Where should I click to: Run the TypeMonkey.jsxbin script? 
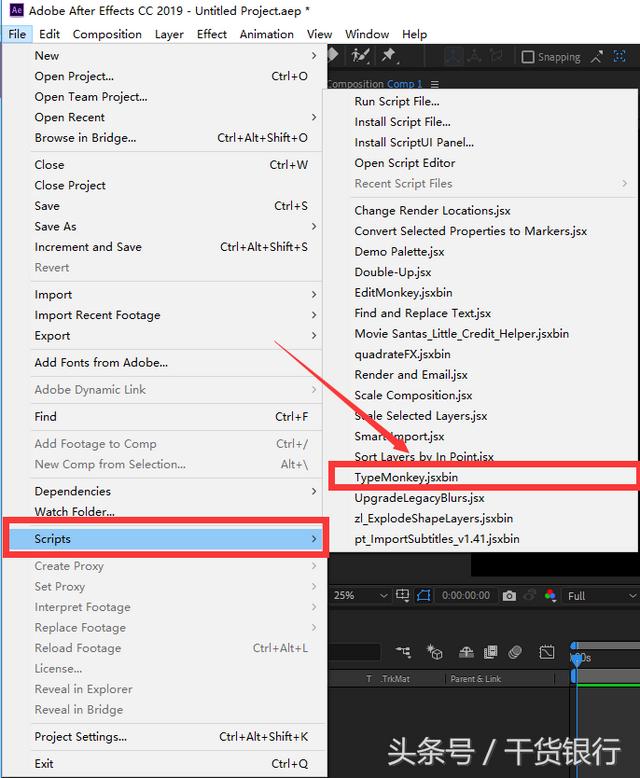pyautogui.click(x=480, y=477)
